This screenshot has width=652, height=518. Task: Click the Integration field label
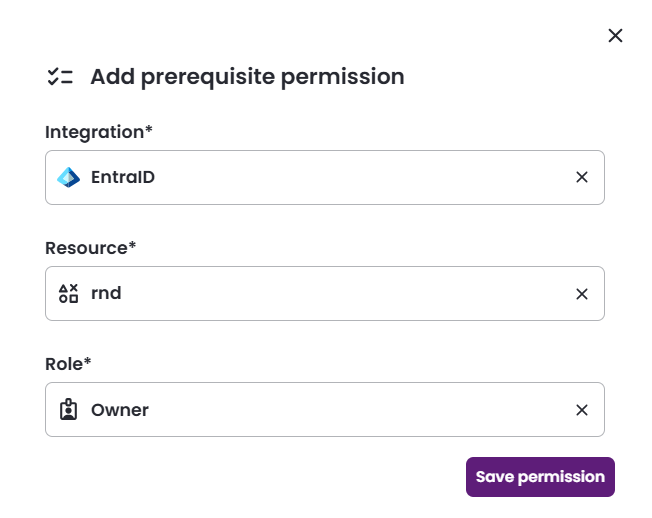(x=94, y=132)
